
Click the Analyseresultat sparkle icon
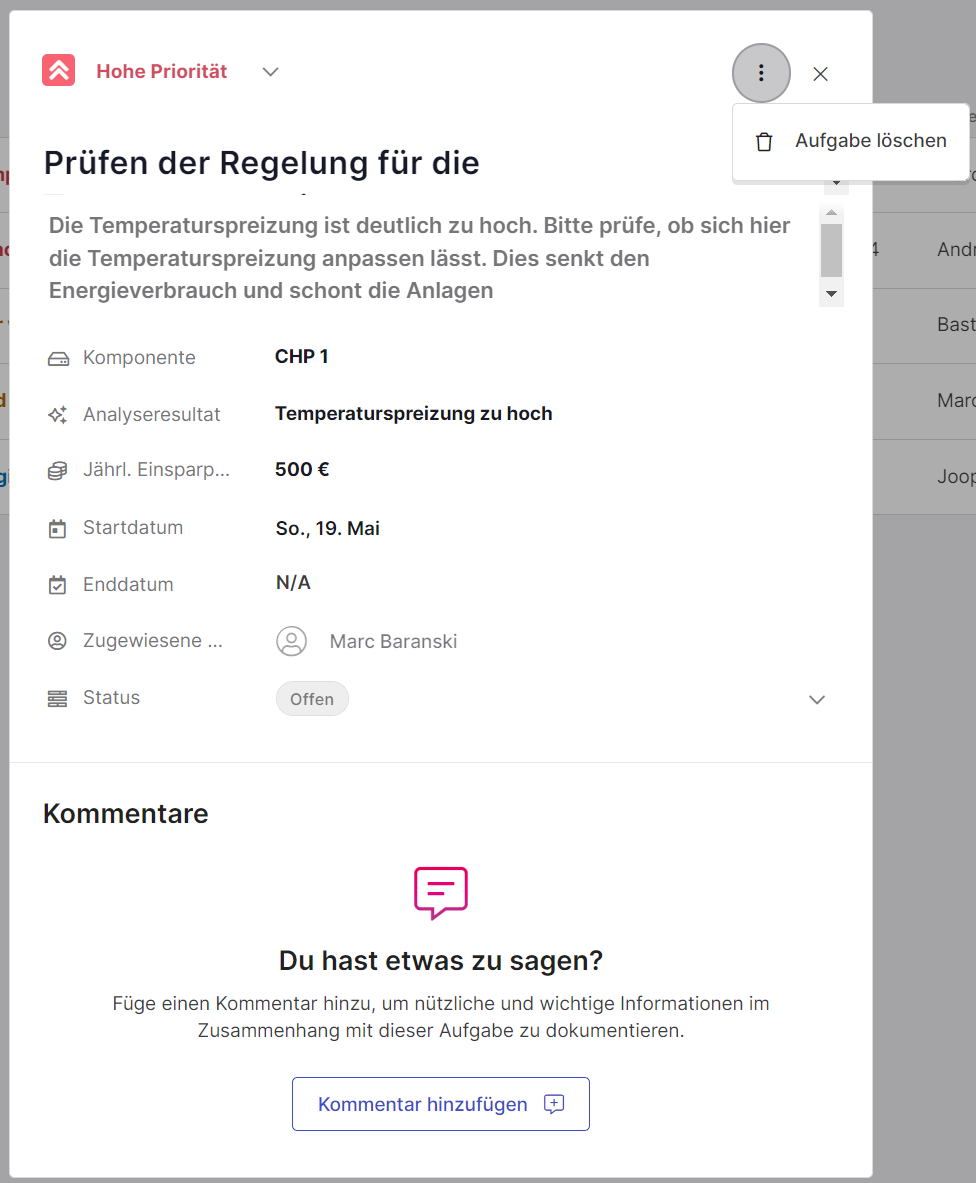(x=57, y=414)
